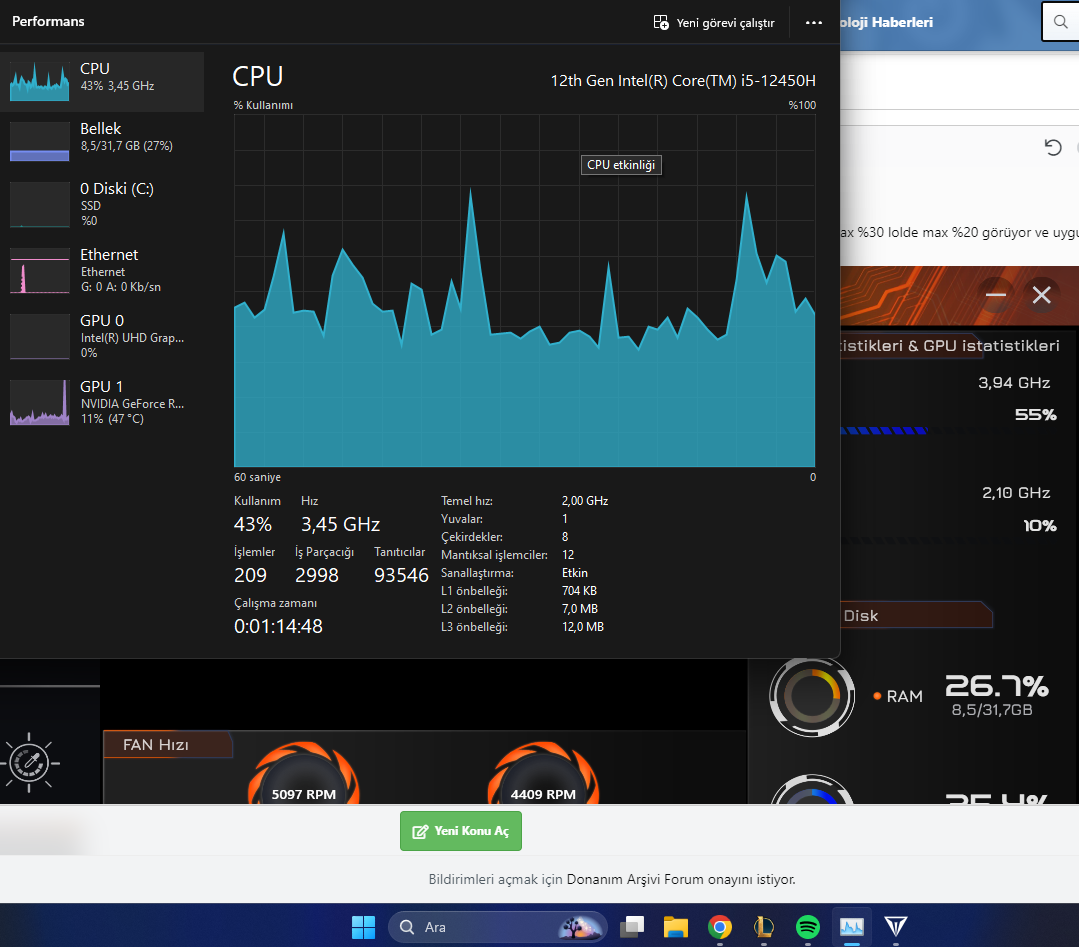Open the Windows Start menu
1079x947 pixels.
pos(363,927)
